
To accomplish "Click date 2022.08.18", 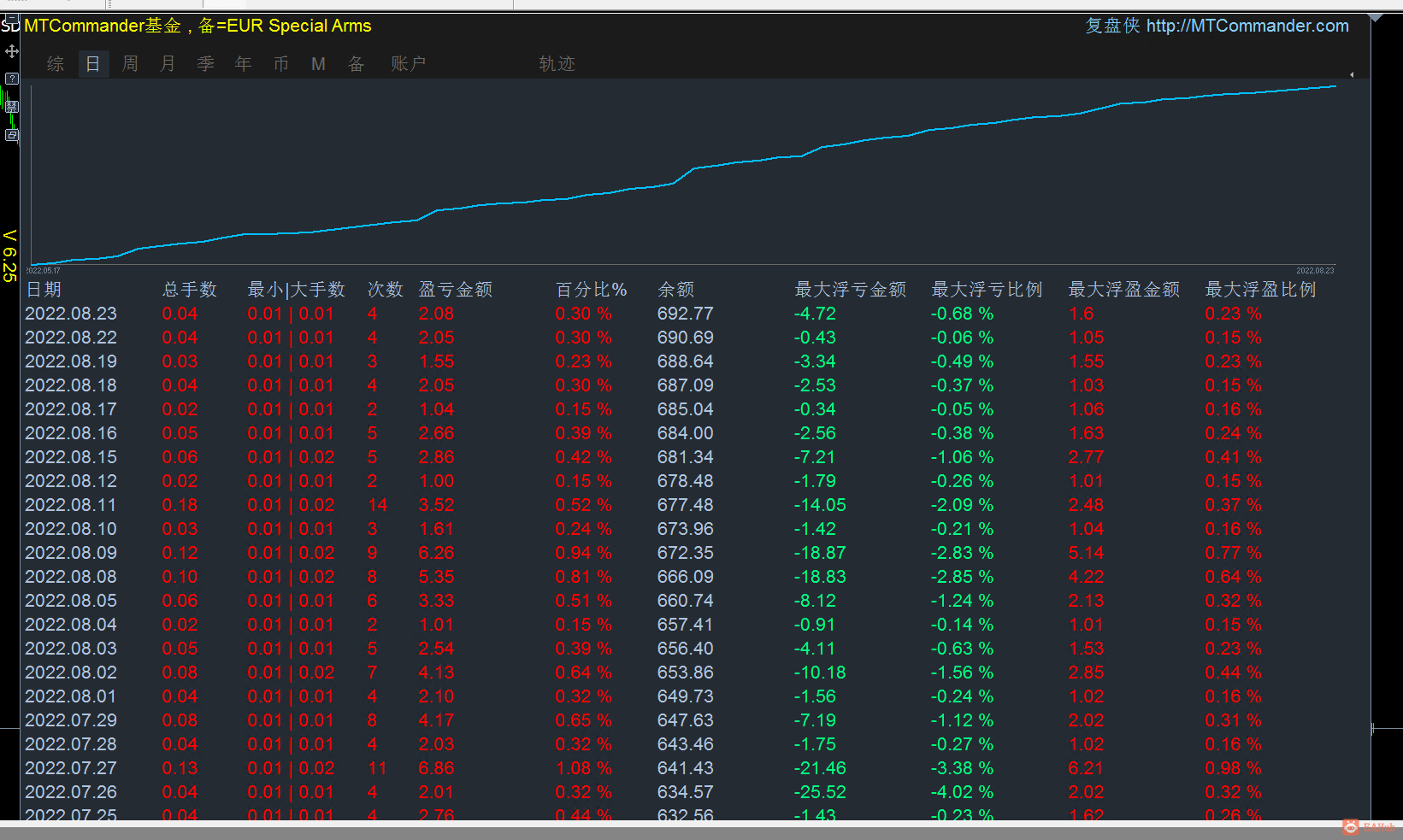I will click(x=71, y=385).
